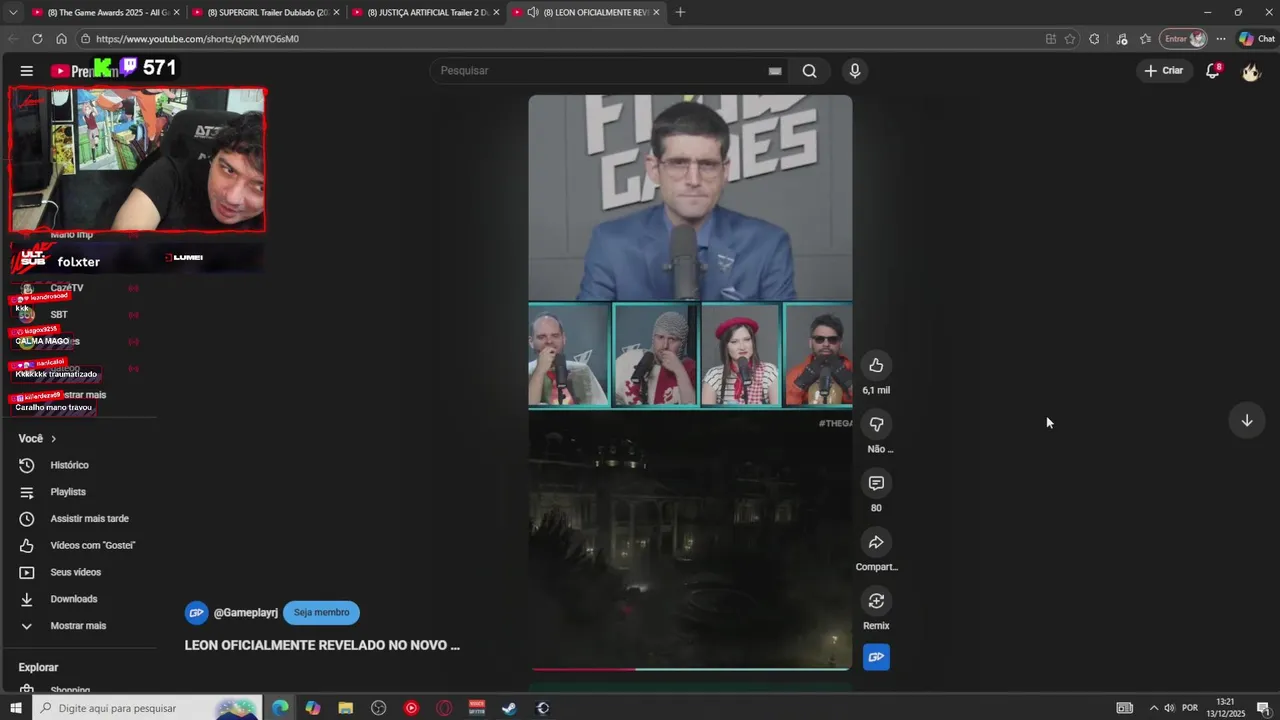Go to the next Short with down arrow
Image resolution: width=1280 pixels, height=720 pixels.
click(1246, 421)
